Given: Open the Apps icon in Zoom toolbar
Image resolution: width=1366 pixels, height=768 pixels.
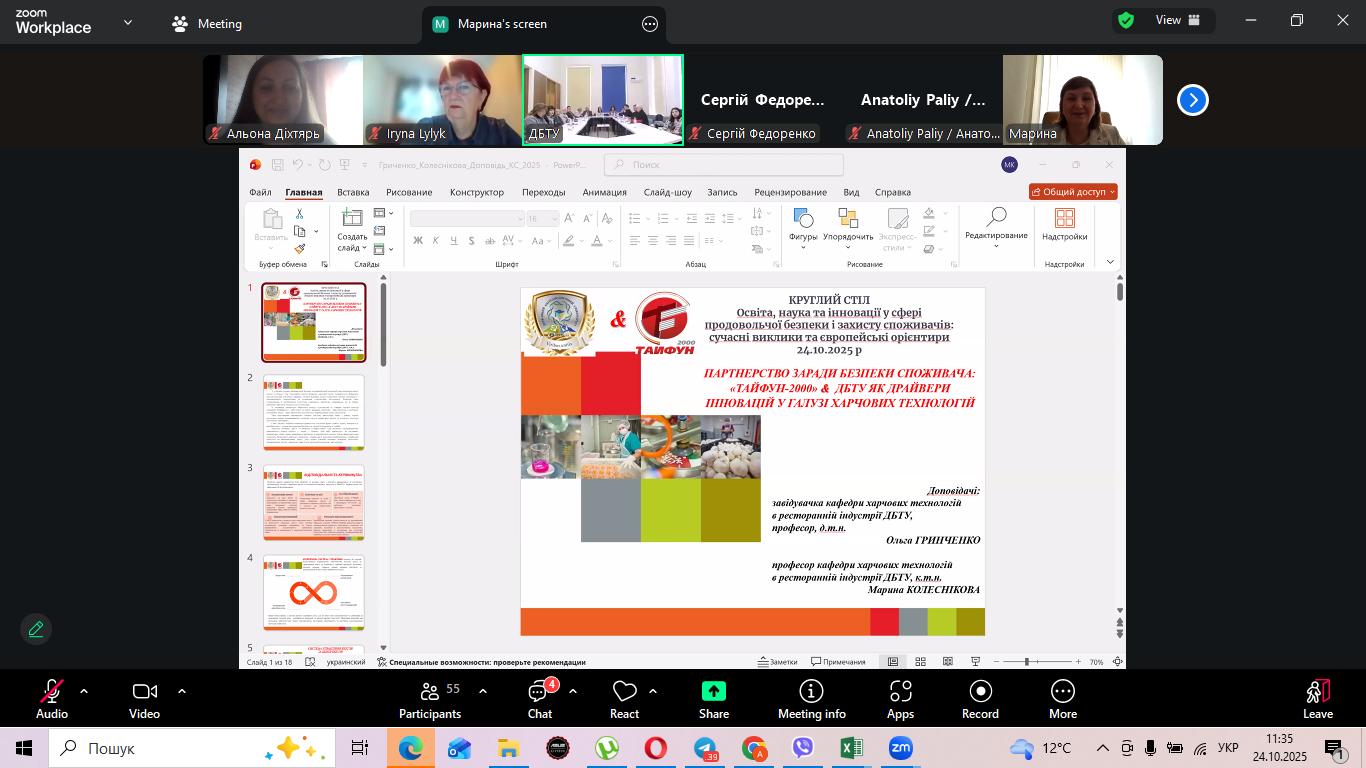Looking at the screenshot, I should [900, 692].
